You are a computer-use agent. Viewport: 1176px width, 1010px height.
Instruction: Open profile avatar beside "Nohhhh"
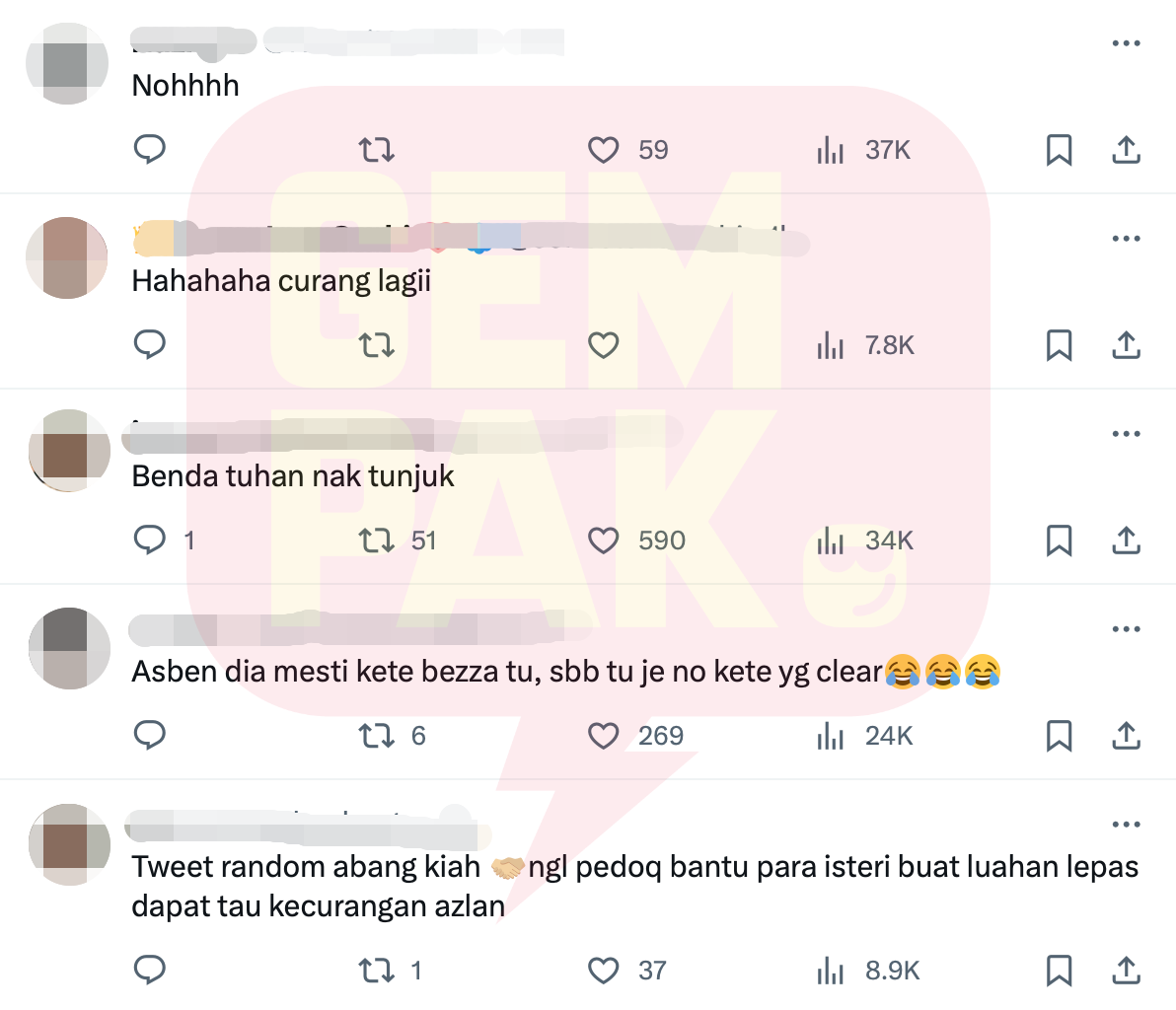click(x=67, y=64)
